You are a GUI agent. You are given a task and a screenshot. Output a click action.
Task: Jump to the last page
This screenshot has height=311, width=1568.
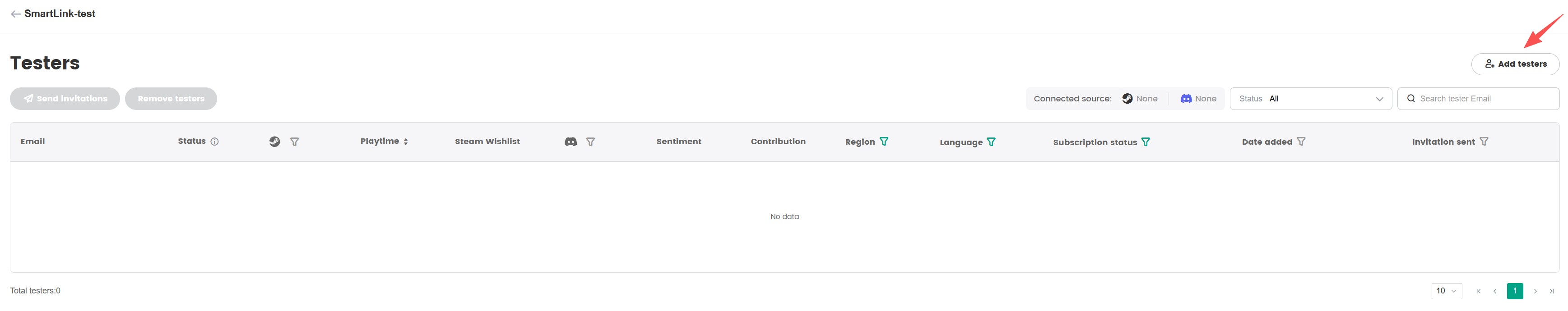tap(1552, 291)
